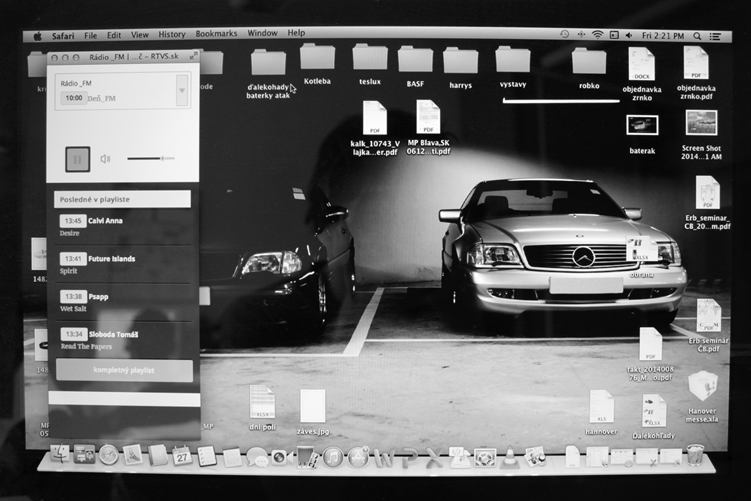Screen dimensions: 751x501
Task: Click the Fri 2:21 PM clock
Action: click(663, 35)
